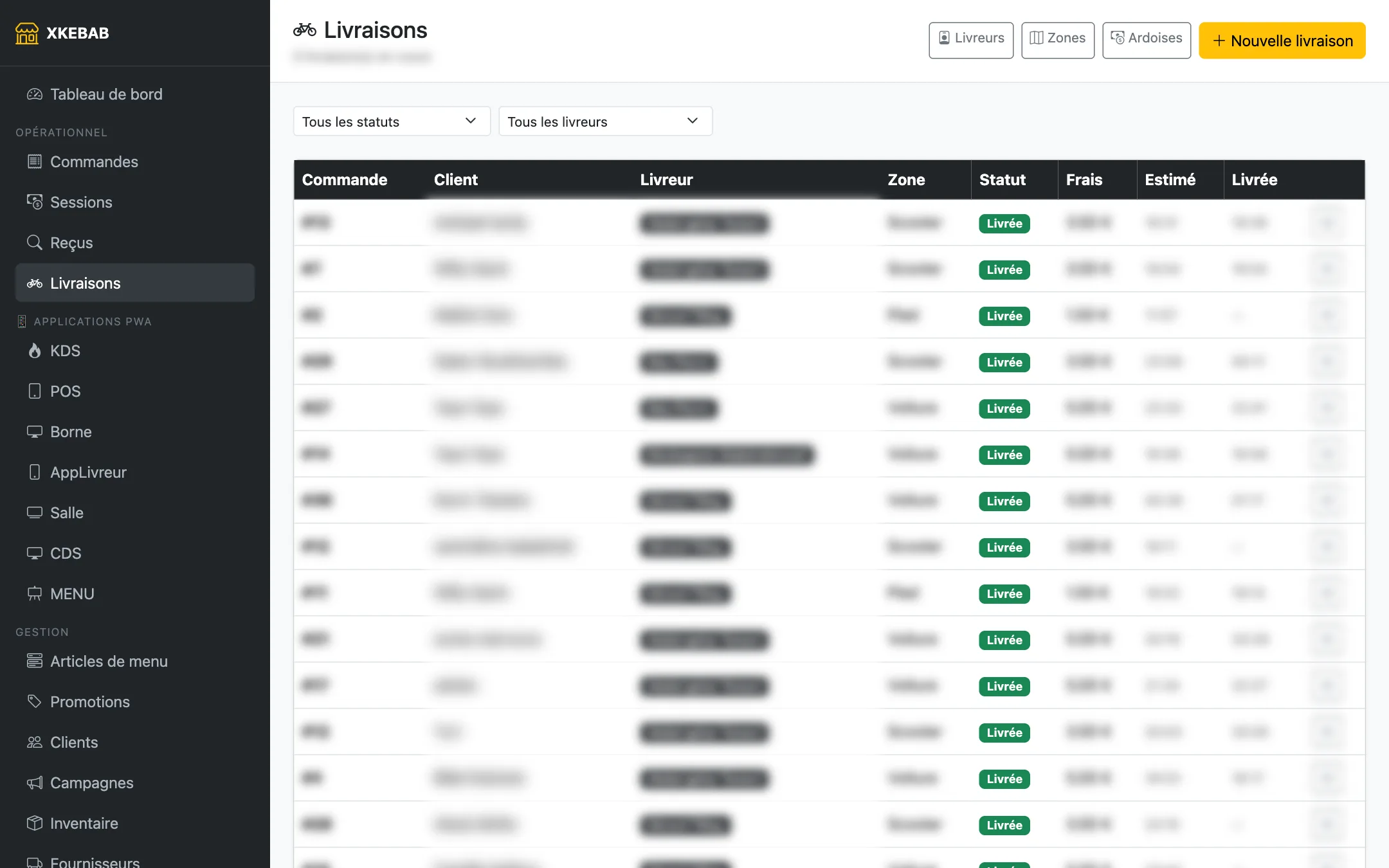The height and width of the screenshot is (868, 1389).
Task: Click the AppLivreur phone icon
Action: [35, 472]
